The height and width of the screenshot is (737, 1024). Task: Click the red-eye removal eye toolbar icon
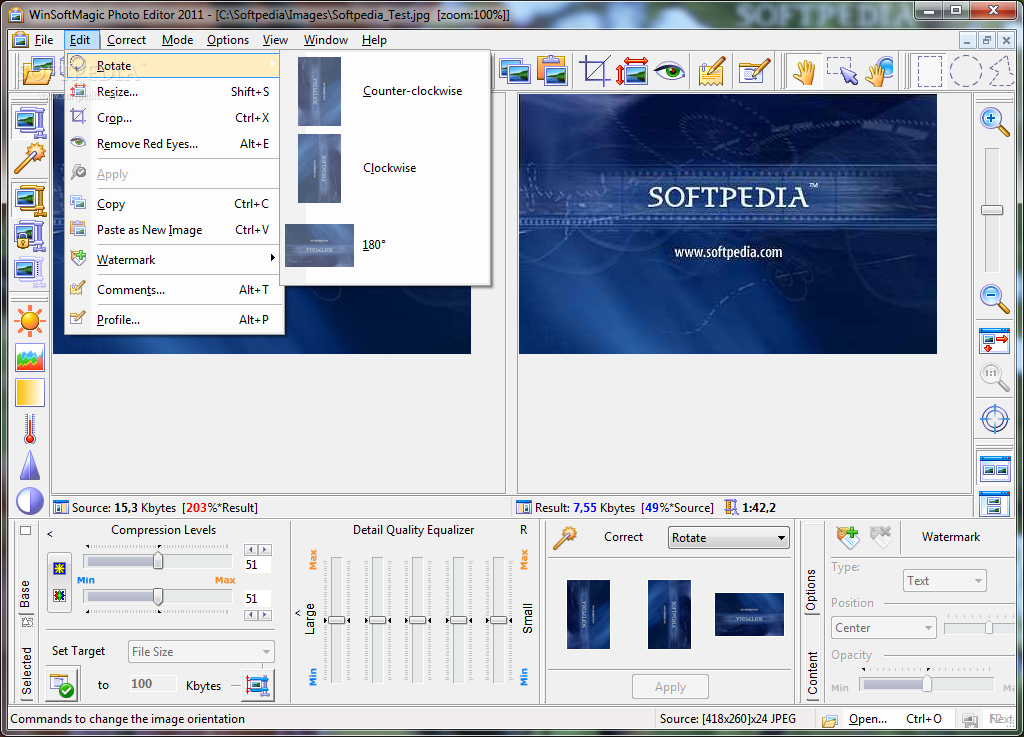pyautogui.click(x=669, y=71)
